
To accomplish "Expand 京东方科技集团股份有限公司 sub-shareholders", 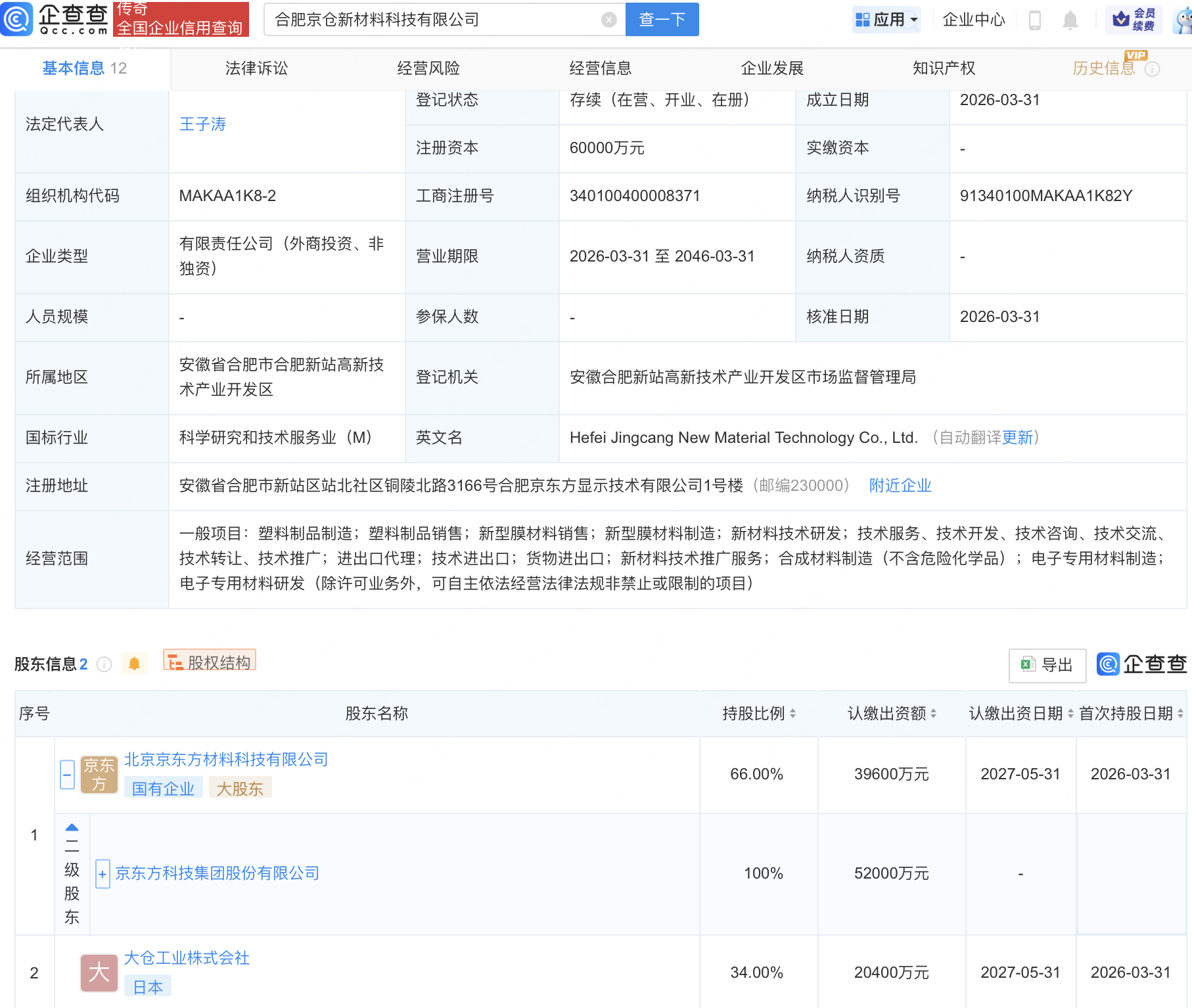I will pyautogui.click(x=103, y=874).
